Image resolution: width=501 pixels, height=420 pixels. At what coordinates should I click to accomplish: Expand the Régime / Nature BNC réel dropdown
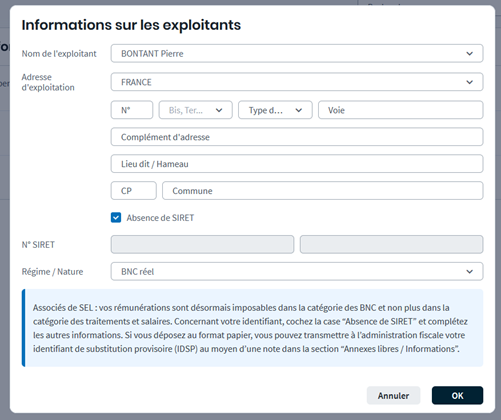[x=297, y=271]
